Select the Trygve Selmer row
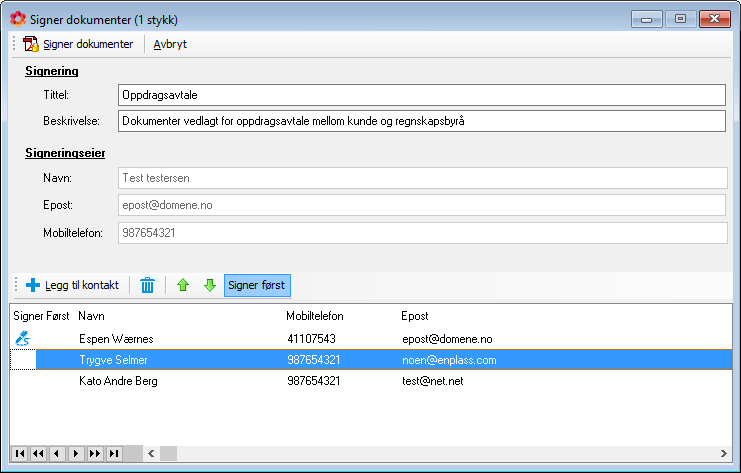741x473 pixels. pyautogui.click(x=370, y=360)
